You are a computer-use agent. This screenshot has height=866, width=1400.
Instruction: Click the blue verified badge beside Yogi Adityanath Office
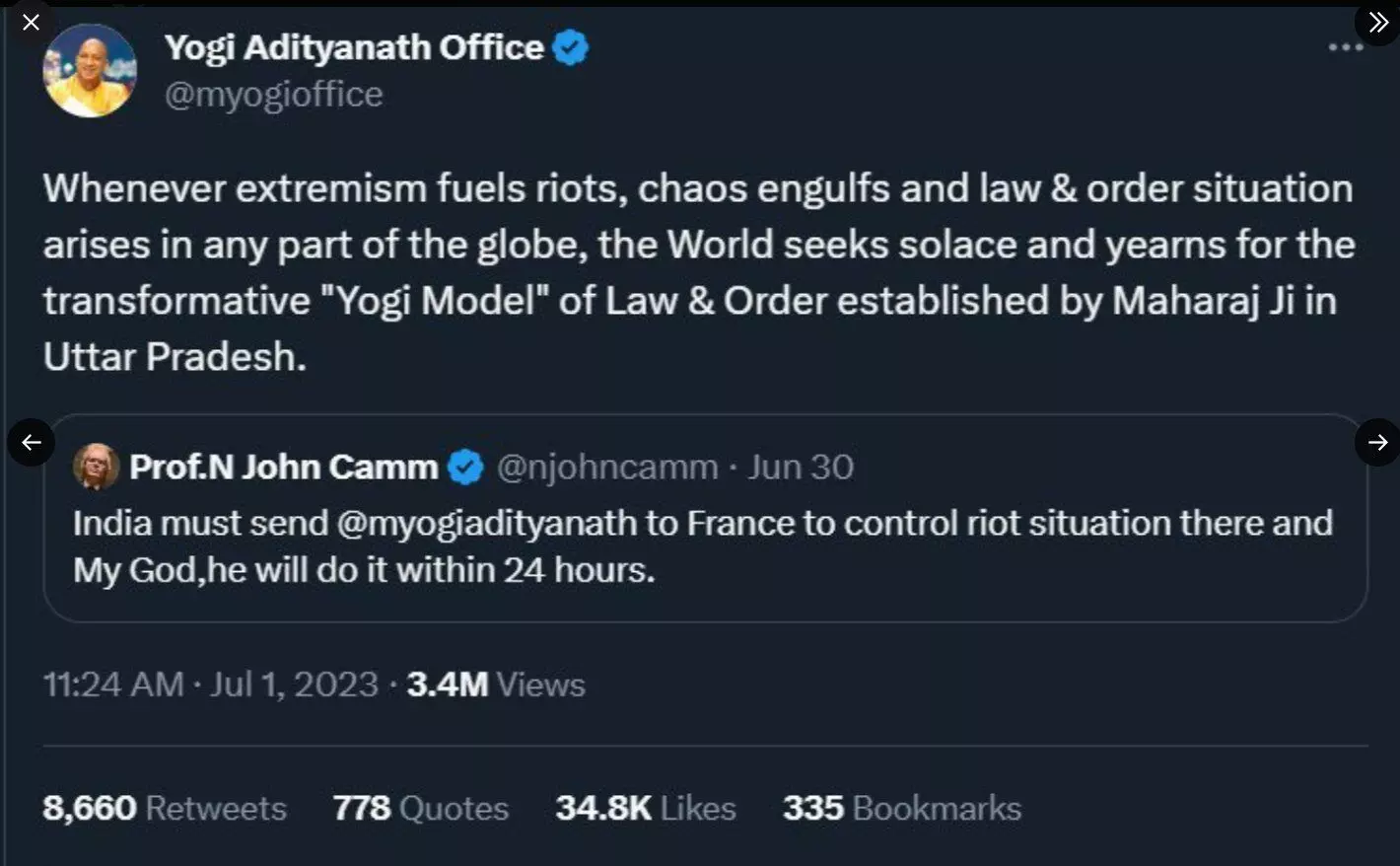tap(571, 47)
